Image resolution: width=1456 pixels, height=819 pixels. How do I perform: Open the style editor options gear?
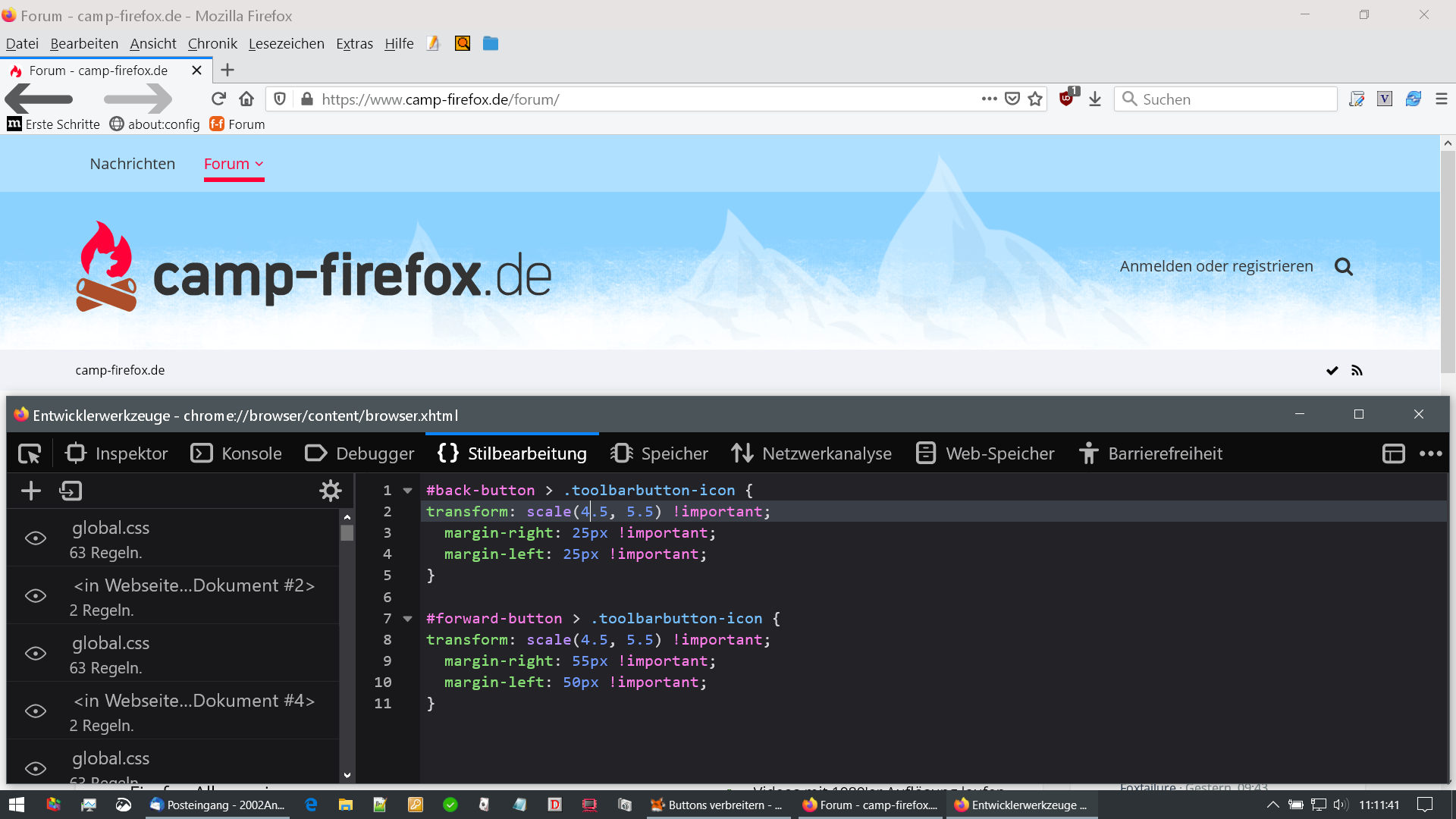pyautogui.click(x=330, y=491)
